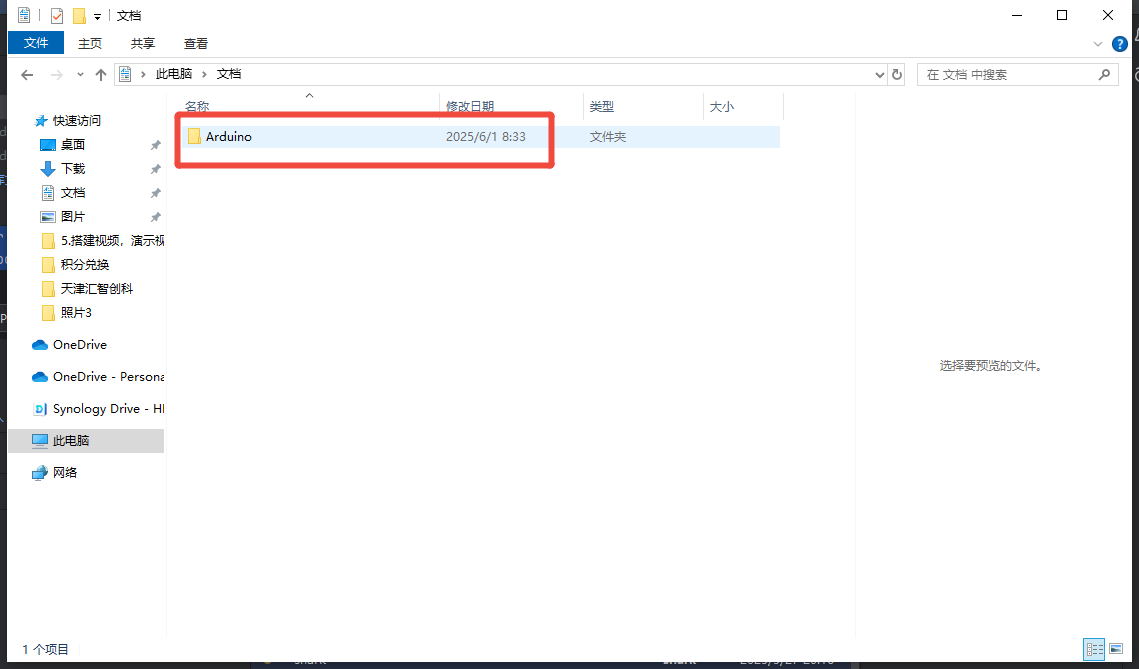Sort files by 修改日期 column header
This screenshot has width=1139, height=669.
click(x=470, y=107)
